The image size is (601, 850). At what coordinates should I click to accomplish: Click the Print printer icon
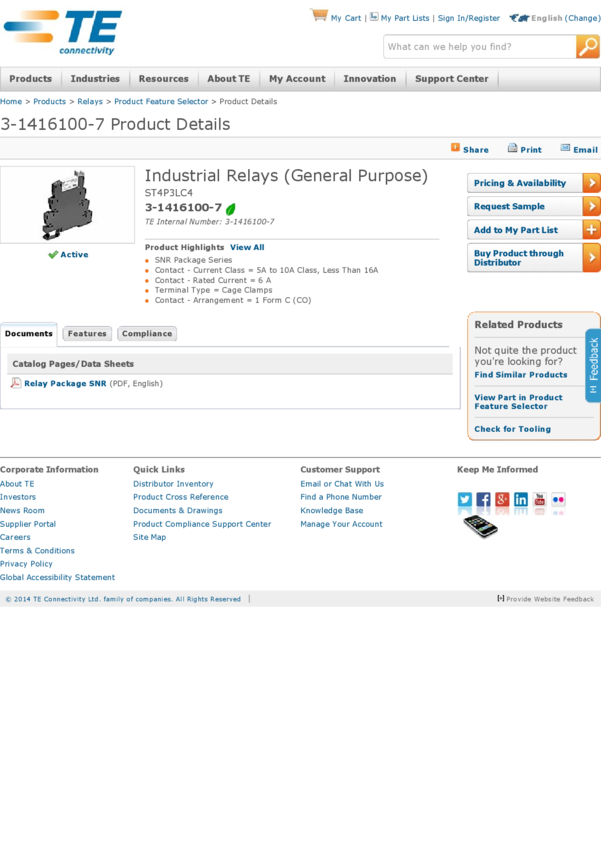512,148
